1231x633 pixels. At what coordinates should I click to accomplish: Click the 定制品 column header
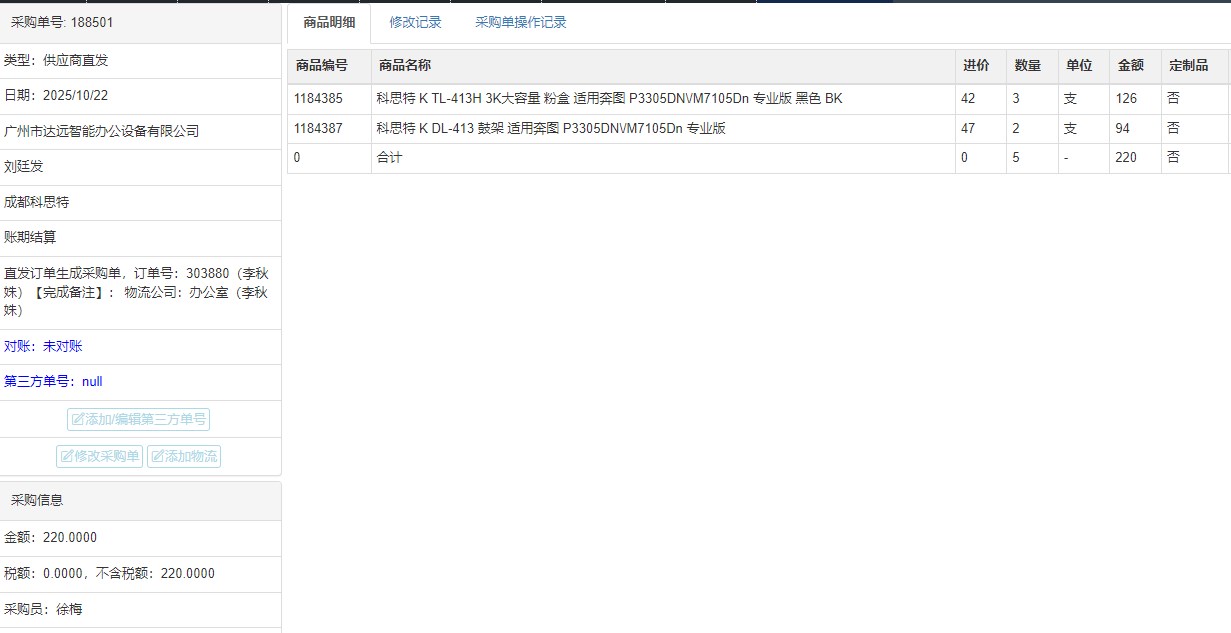coord(1188,66)
